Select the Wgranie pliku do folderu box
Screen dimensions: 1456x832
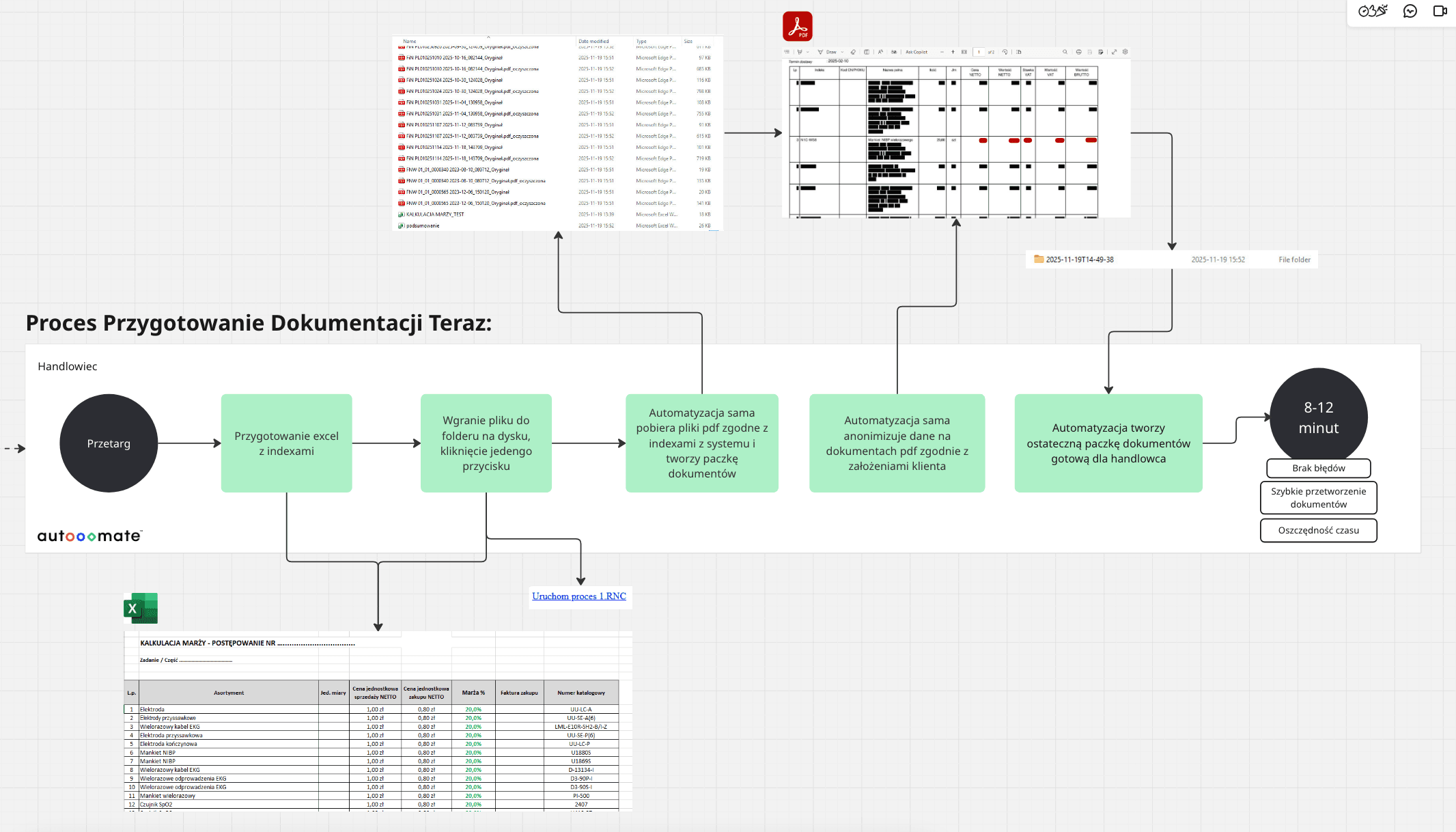[x=486, y=443]
